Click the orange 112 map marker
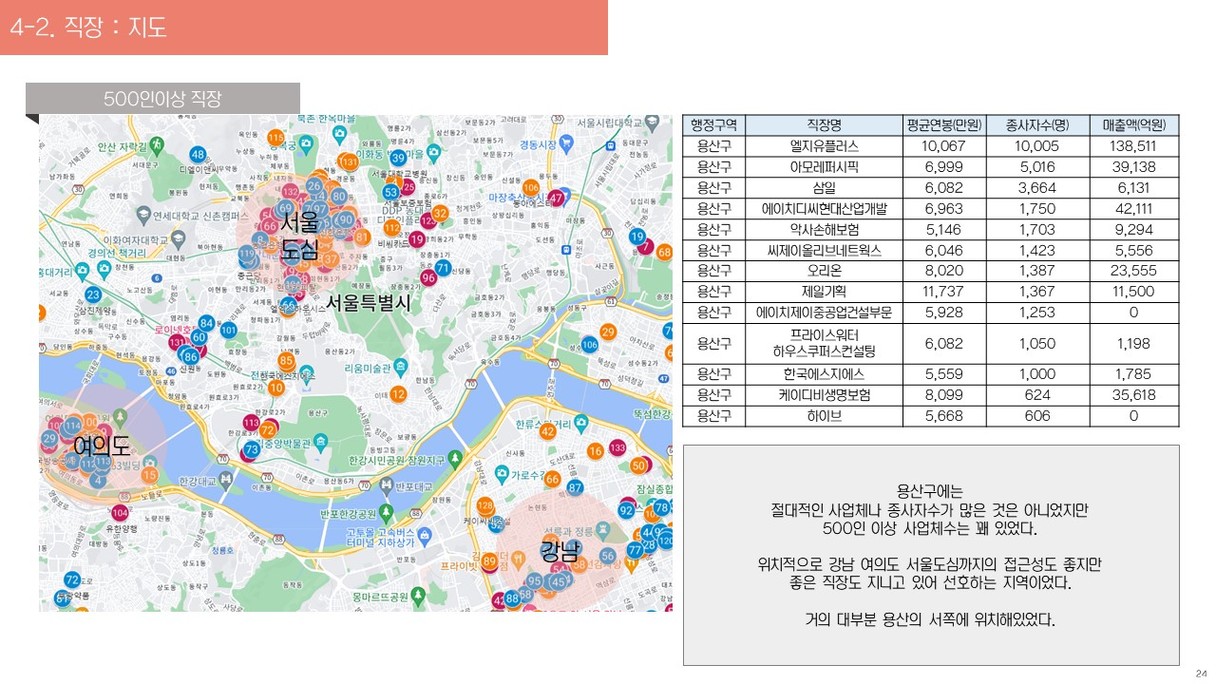1216x684 pixels. 392,228
